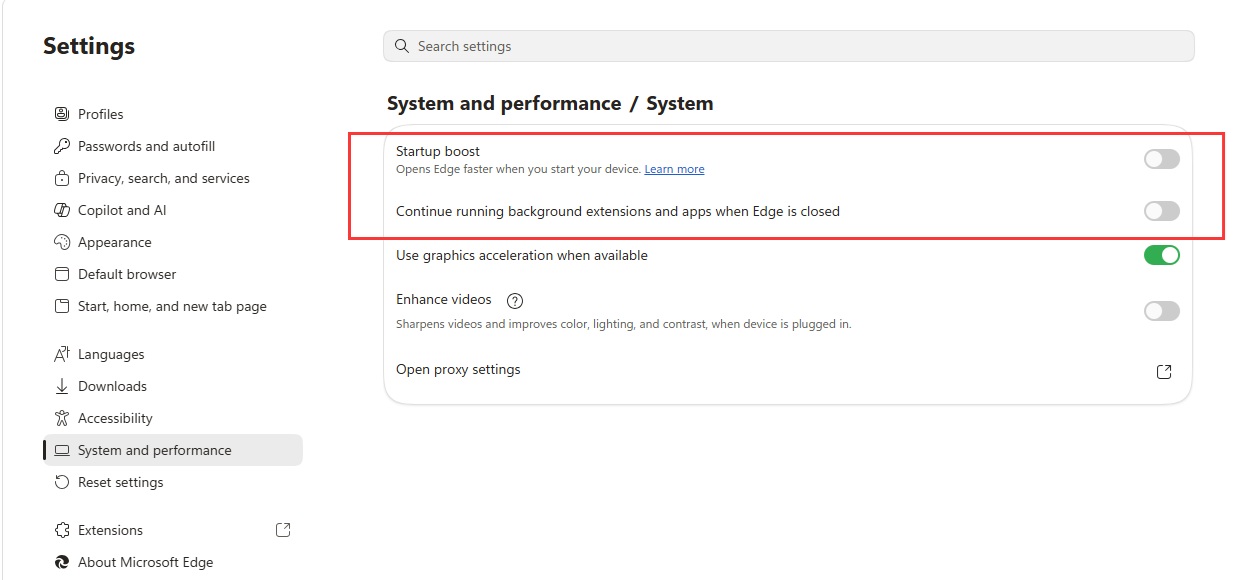Click 'Opens Edge faster when you start' description
1240x580 pixels.
tap(518, 169)
